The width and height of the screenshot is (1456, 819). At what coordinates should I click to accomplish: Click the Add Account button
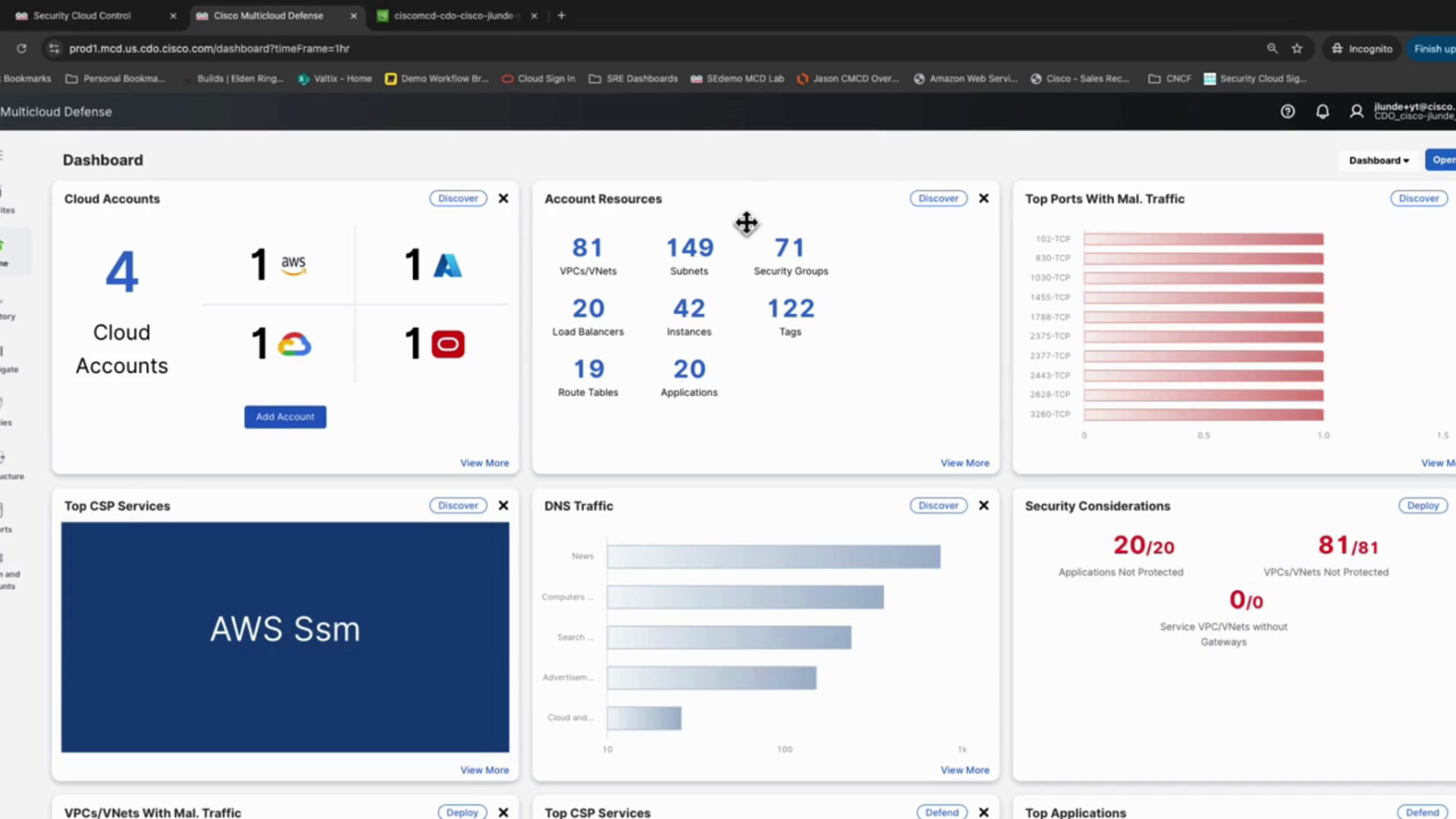[x=285, y=417]
